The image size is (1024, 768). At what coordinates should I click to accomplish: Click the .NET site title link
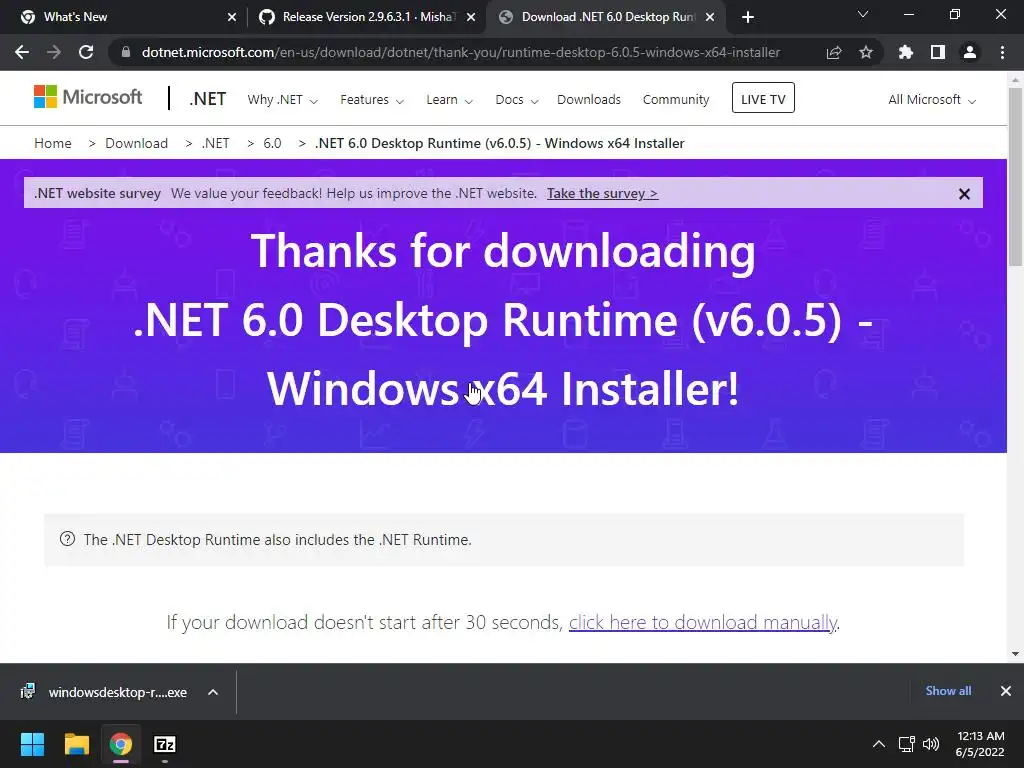pyautogui.click(x=208, y=99)
